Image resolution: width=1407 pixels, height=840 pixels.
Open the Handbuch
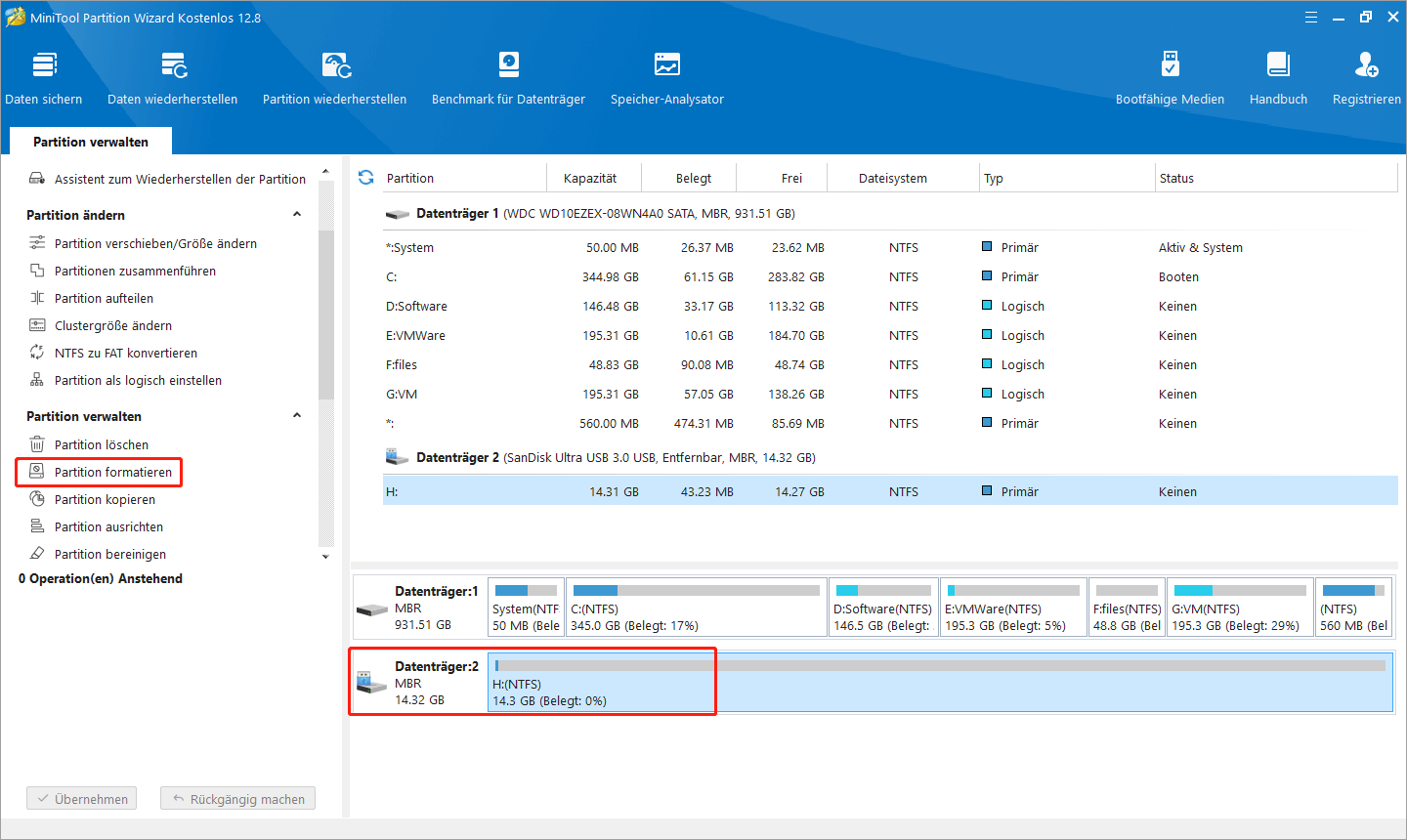pos(1278,78)
